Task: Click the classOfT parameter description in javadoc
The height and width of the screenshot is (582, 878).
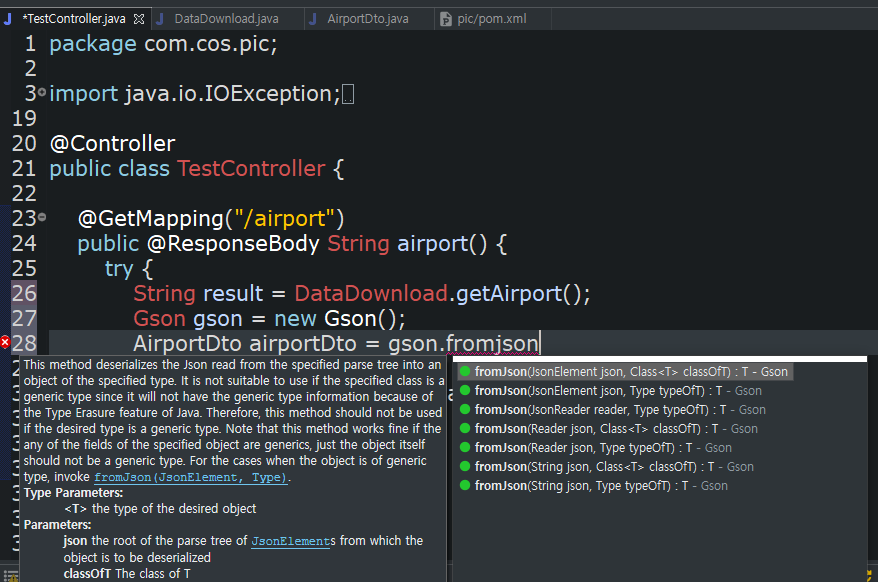Action: (127, 574)
